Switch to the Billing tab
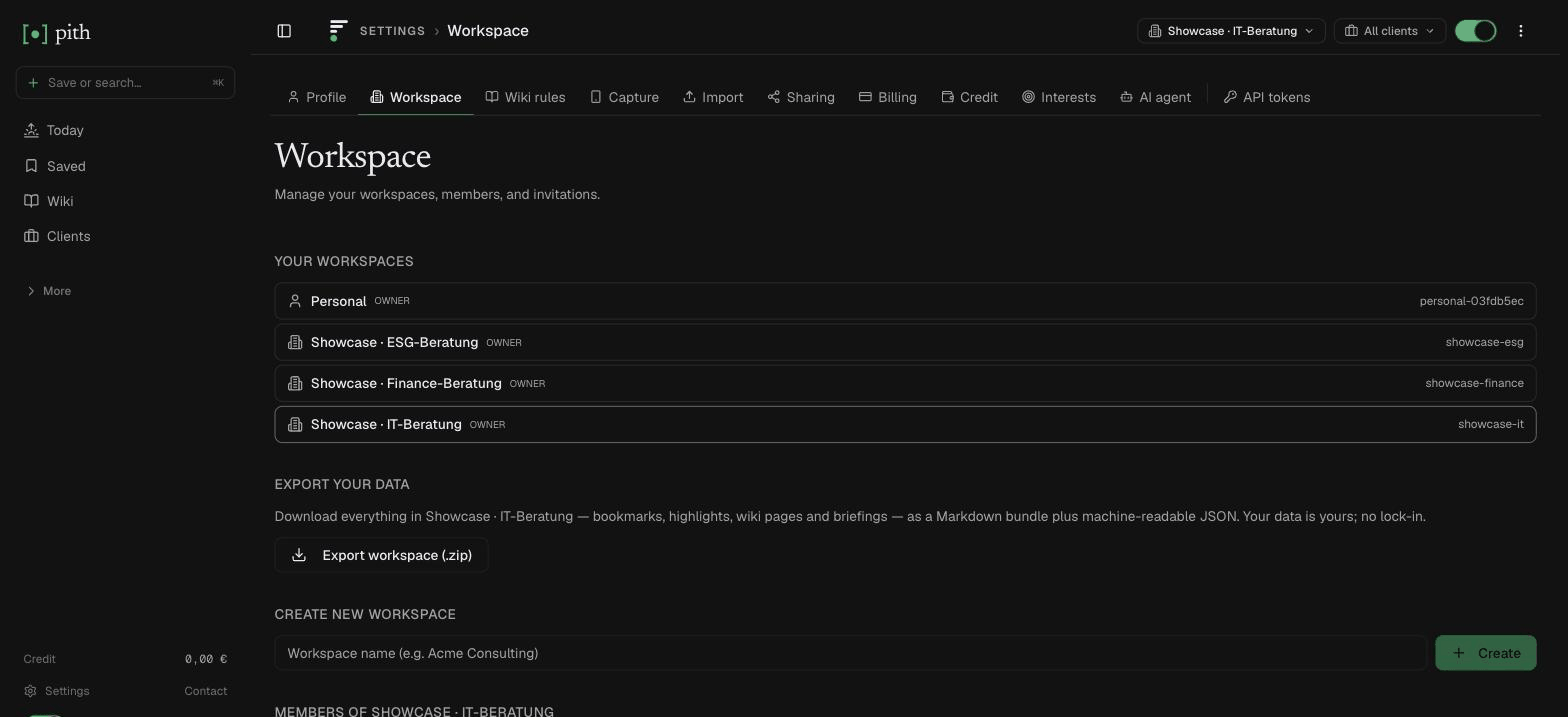The width and height of the screenshot is (1568, 717). (888, 97)
